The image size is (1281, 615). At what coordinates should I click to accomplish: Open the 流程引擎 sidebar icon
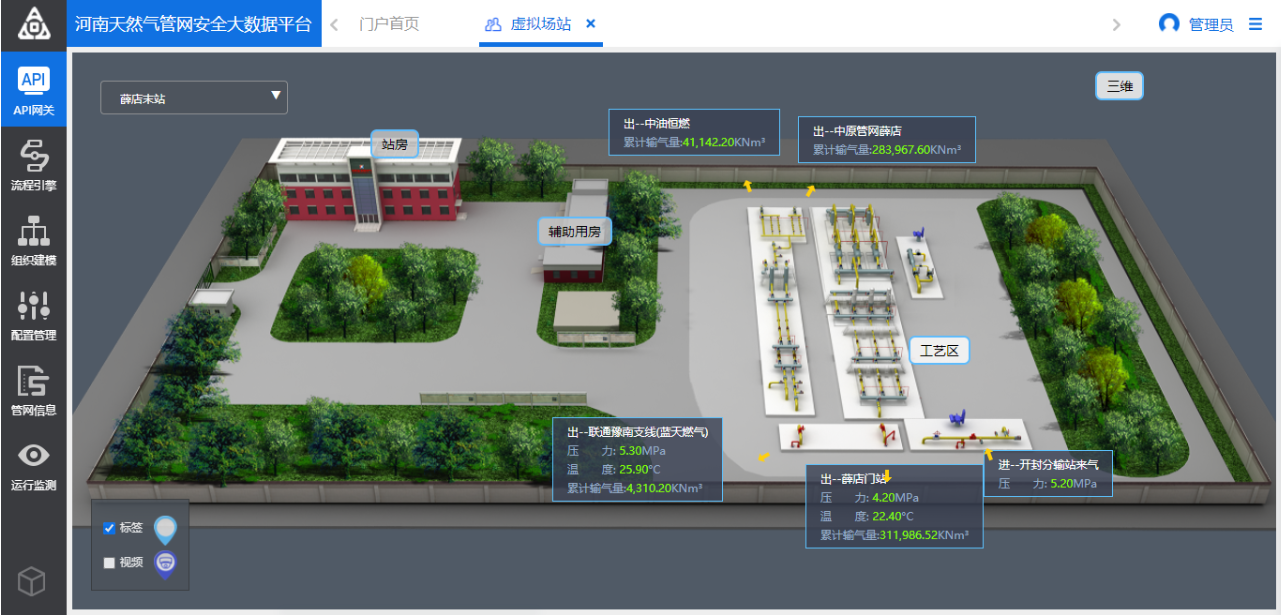point(33,156)
